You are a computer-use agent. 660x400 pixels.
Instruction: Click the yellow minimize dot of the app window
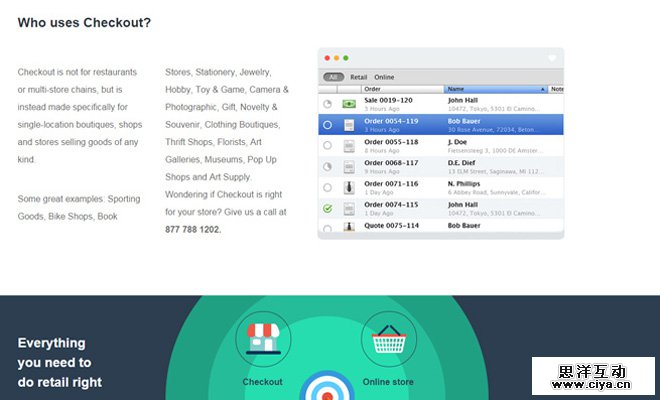pos(336,58)
